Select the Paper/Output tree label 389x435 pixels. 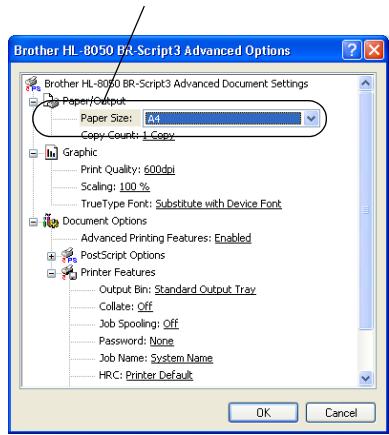coord(94,101)
